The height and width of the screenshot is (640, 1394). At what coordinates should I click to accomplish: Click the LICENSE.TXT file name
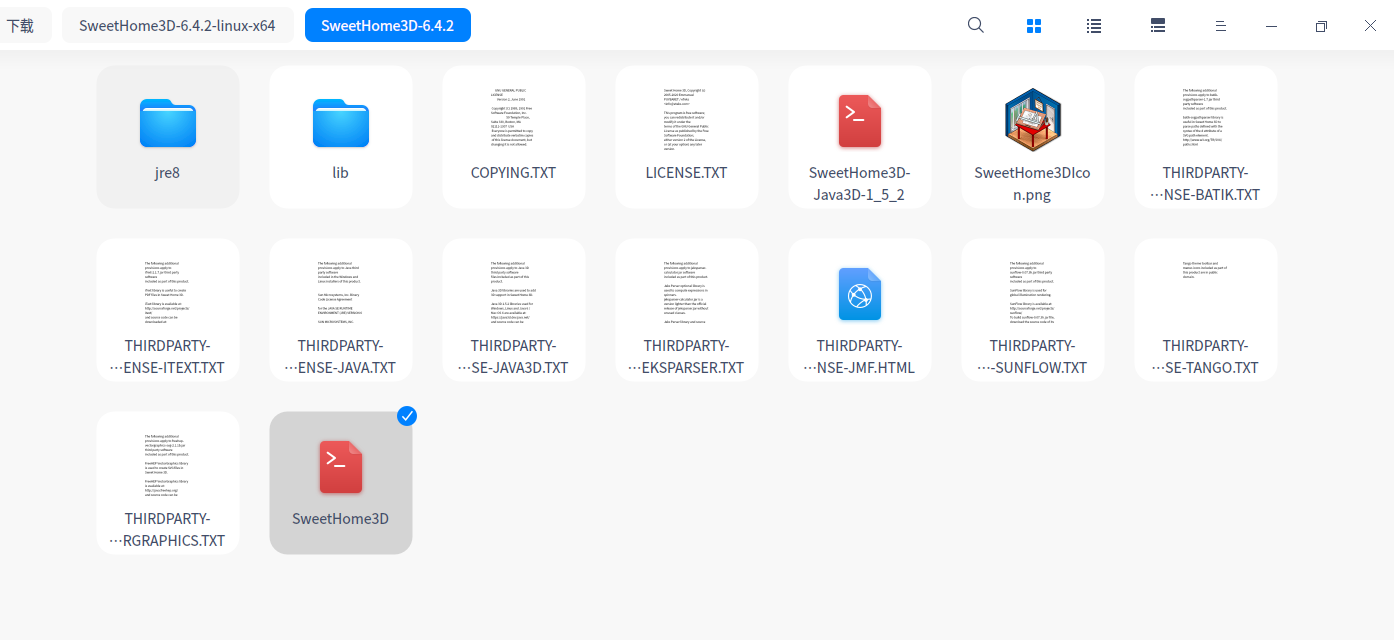(687, 173)
